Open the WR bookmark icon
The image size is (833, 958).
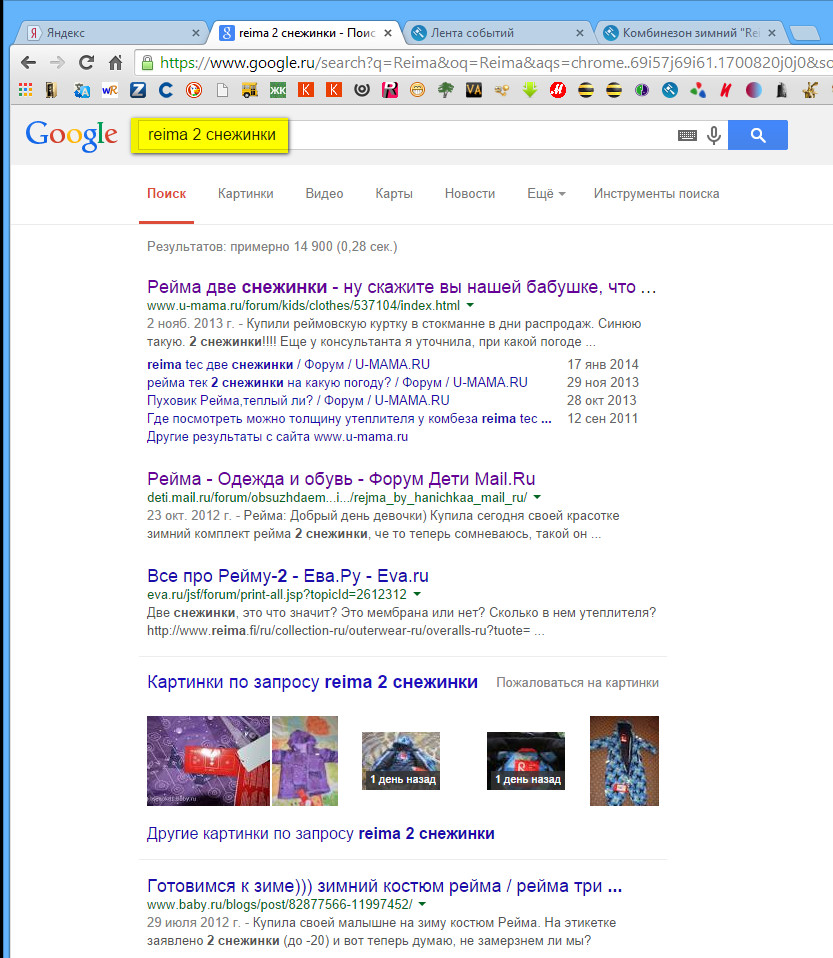(109, 90)
